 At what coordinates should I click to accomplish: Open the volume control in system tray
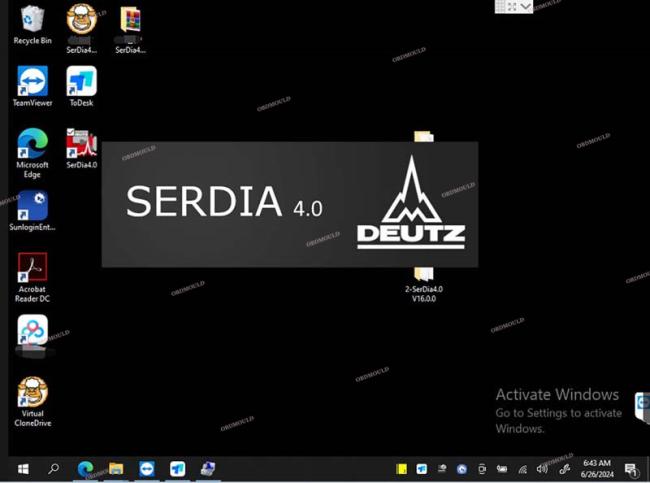pyautogui.click(x=541, y=468)
